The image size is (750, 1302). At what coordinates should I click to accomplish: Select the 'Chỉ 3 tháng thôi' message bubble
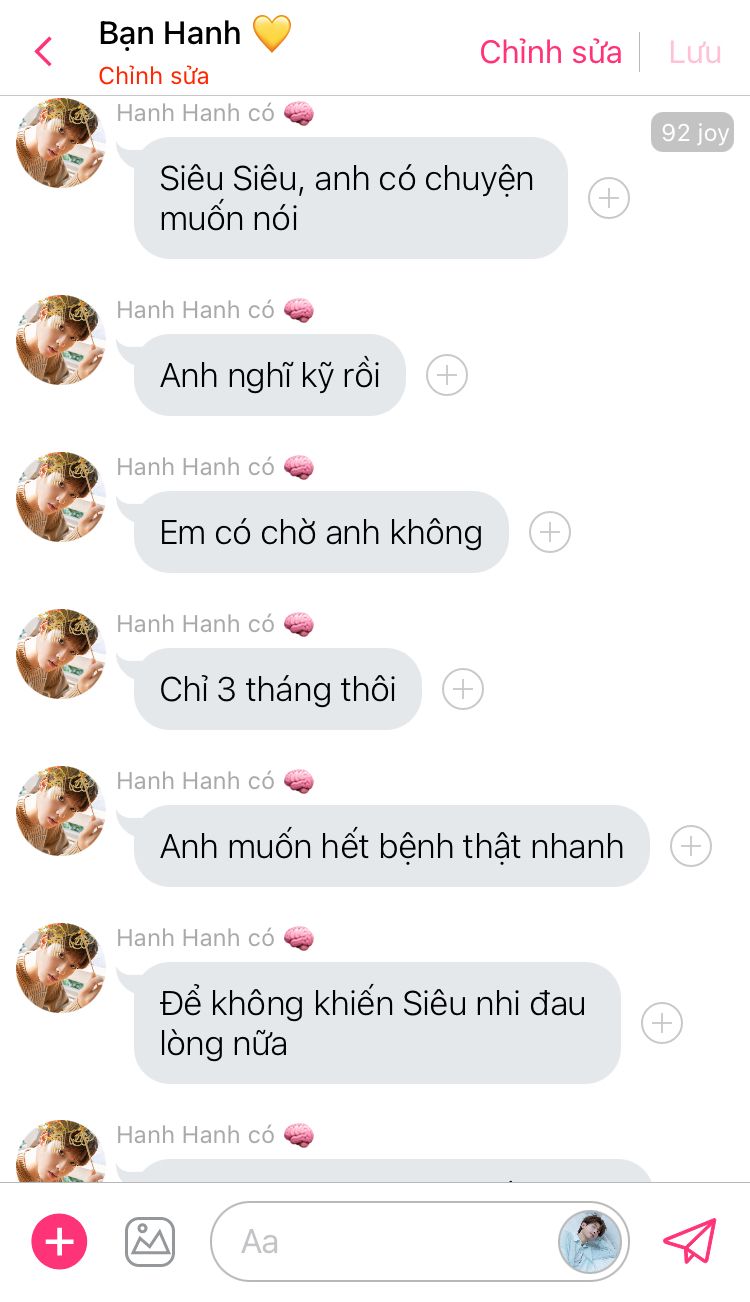[x=278, y=689]
